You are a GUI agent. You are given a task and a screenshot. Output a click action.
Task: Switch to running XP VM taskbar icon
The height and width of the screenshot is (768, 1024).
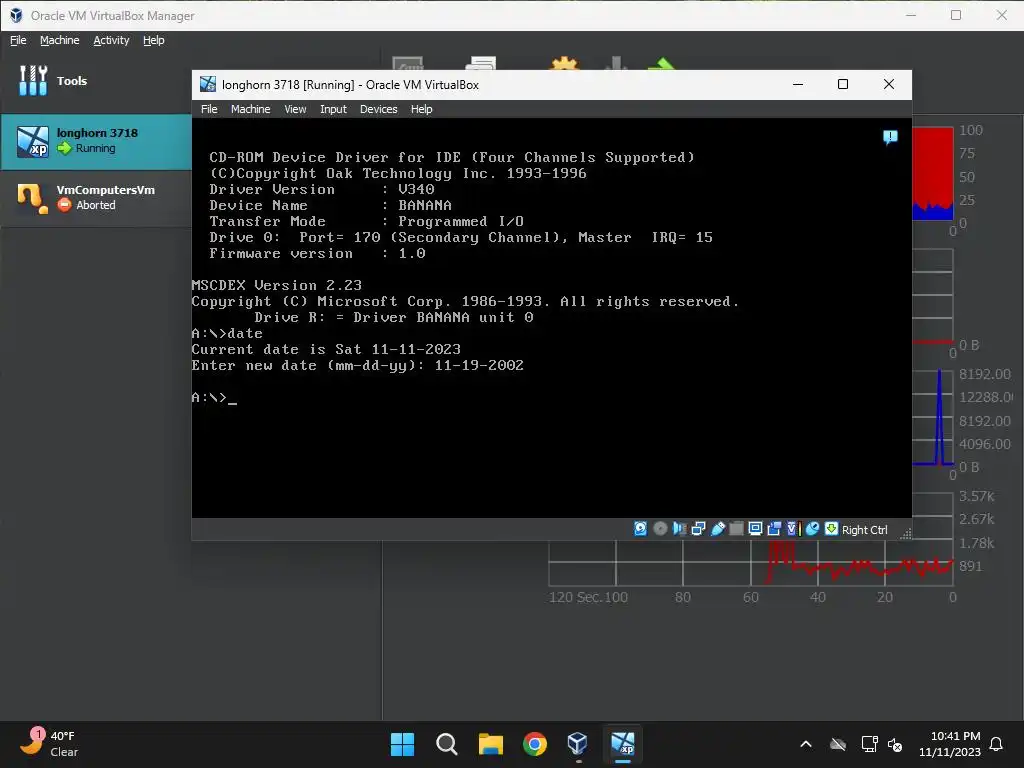[x=622, y=744]
